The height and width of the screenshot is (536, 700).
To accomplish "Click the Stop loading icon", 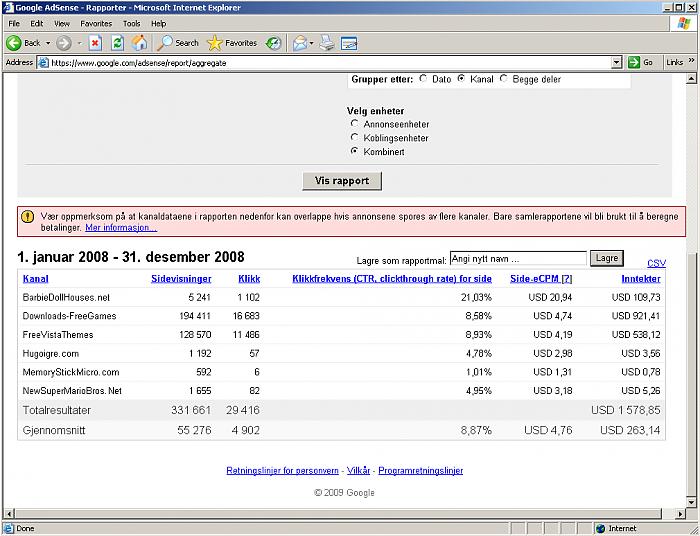I will (x=95, y=43).
